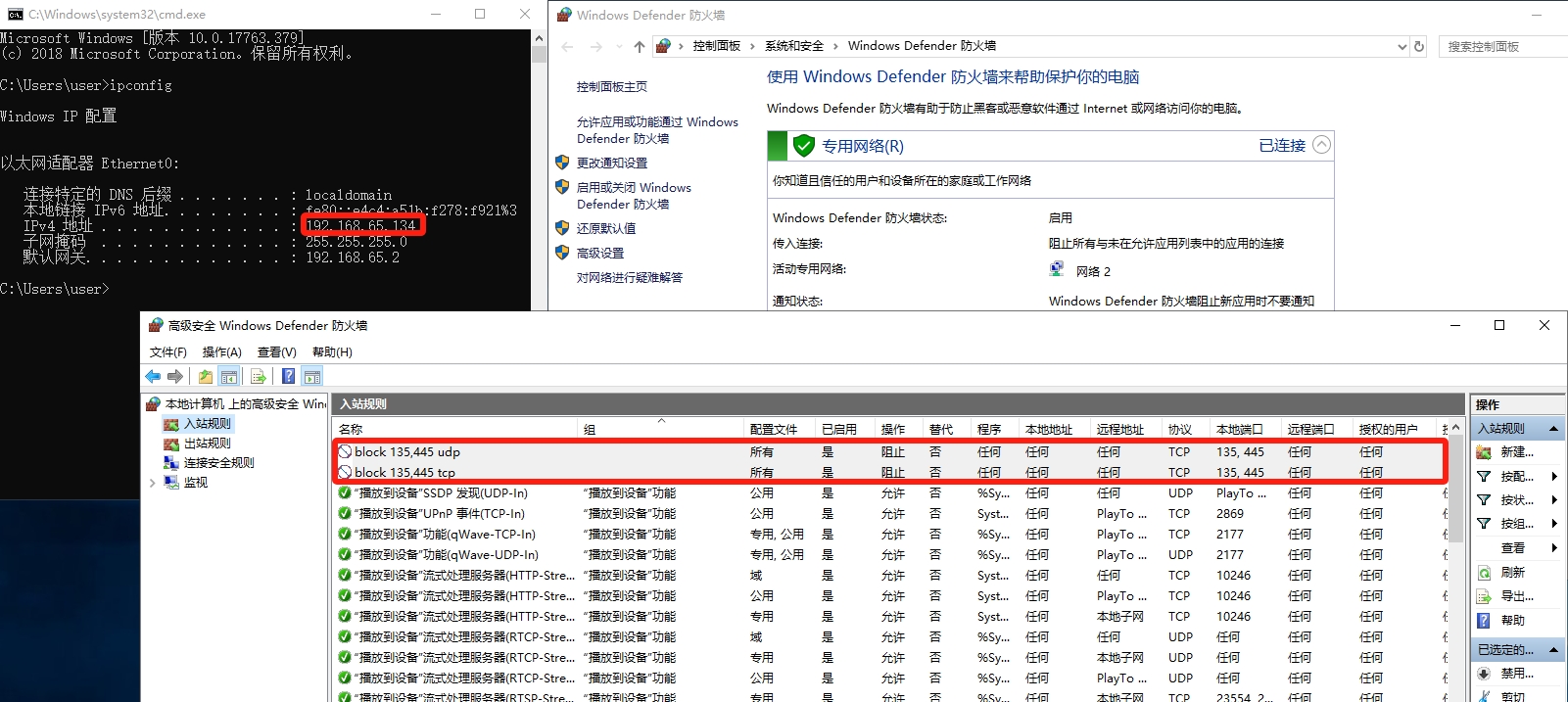Open the 帮助(H) menu
The image size is (1568, 702).
tap(332, 352)
